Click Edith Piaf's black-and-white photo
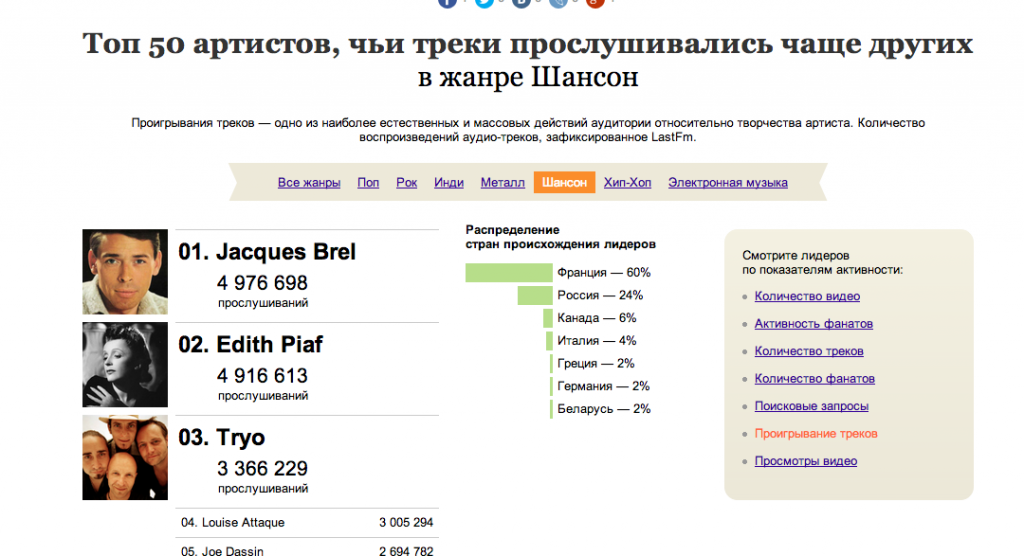Viewport: 1024px width, 556px height. pos(125,364)
